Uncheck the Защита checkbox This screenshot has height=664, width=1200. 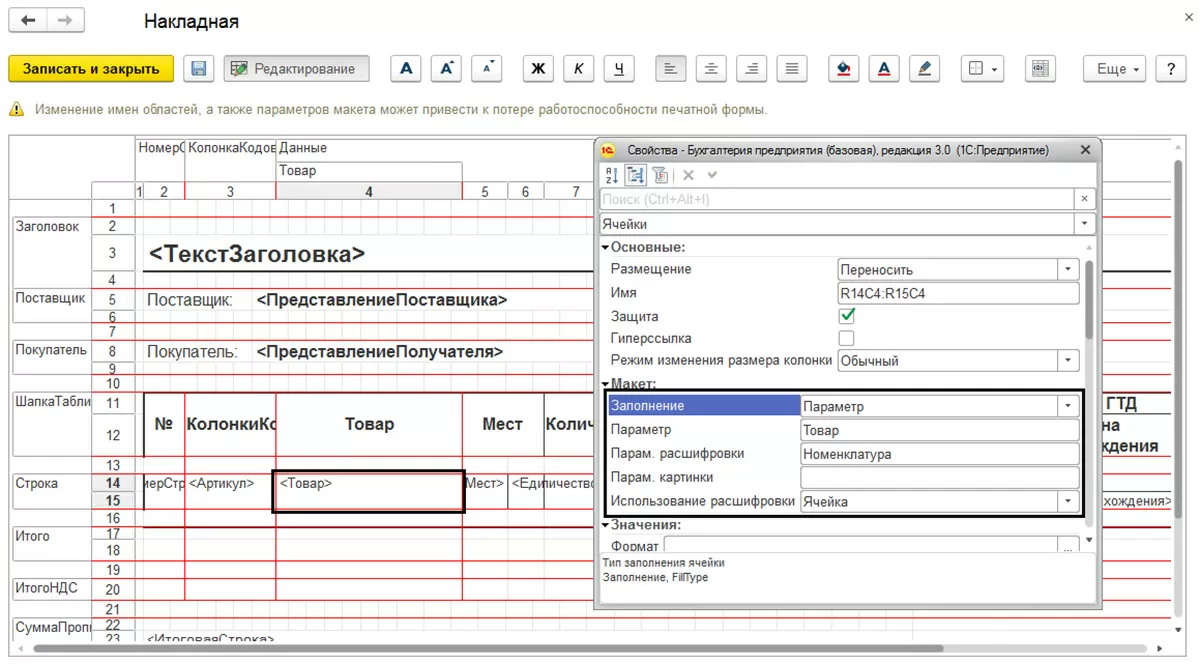[x=847, y=316]
